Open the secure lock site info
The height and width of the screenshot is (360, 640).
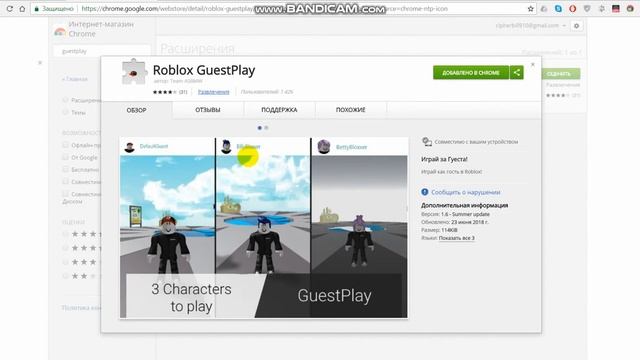[36, 9]
